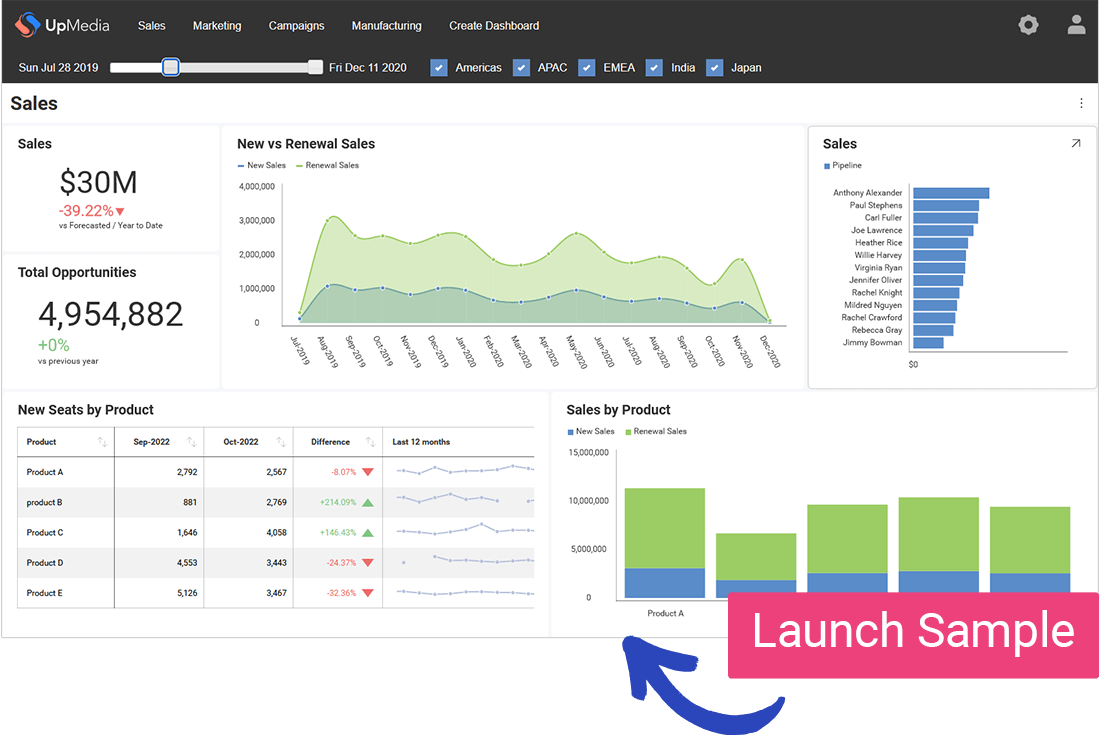1100x745 pixels.
Task: Select Create Dashboard
Action: [x=494, y=25]
